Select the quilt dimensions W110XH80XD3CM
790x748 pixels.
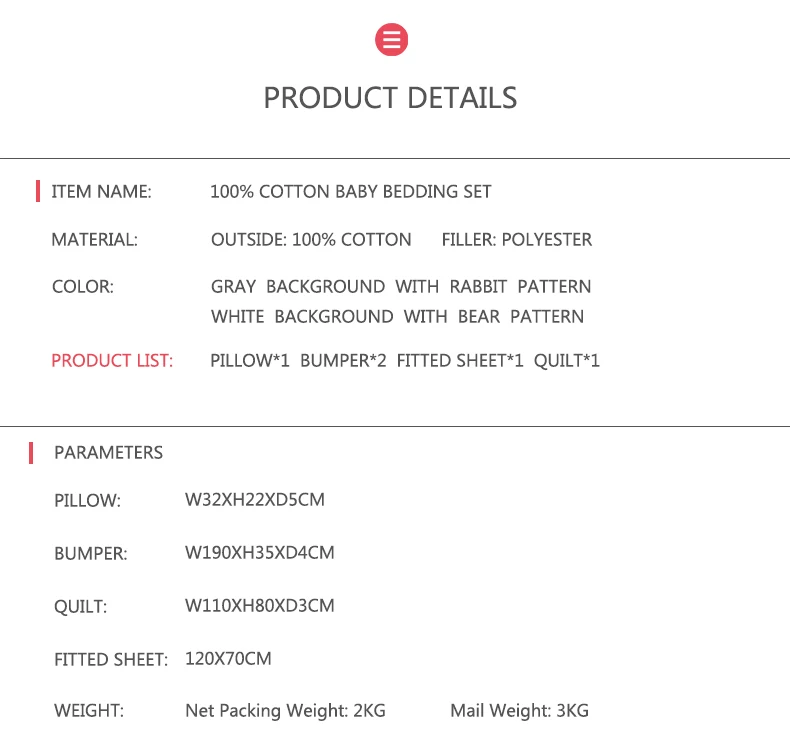259,605
